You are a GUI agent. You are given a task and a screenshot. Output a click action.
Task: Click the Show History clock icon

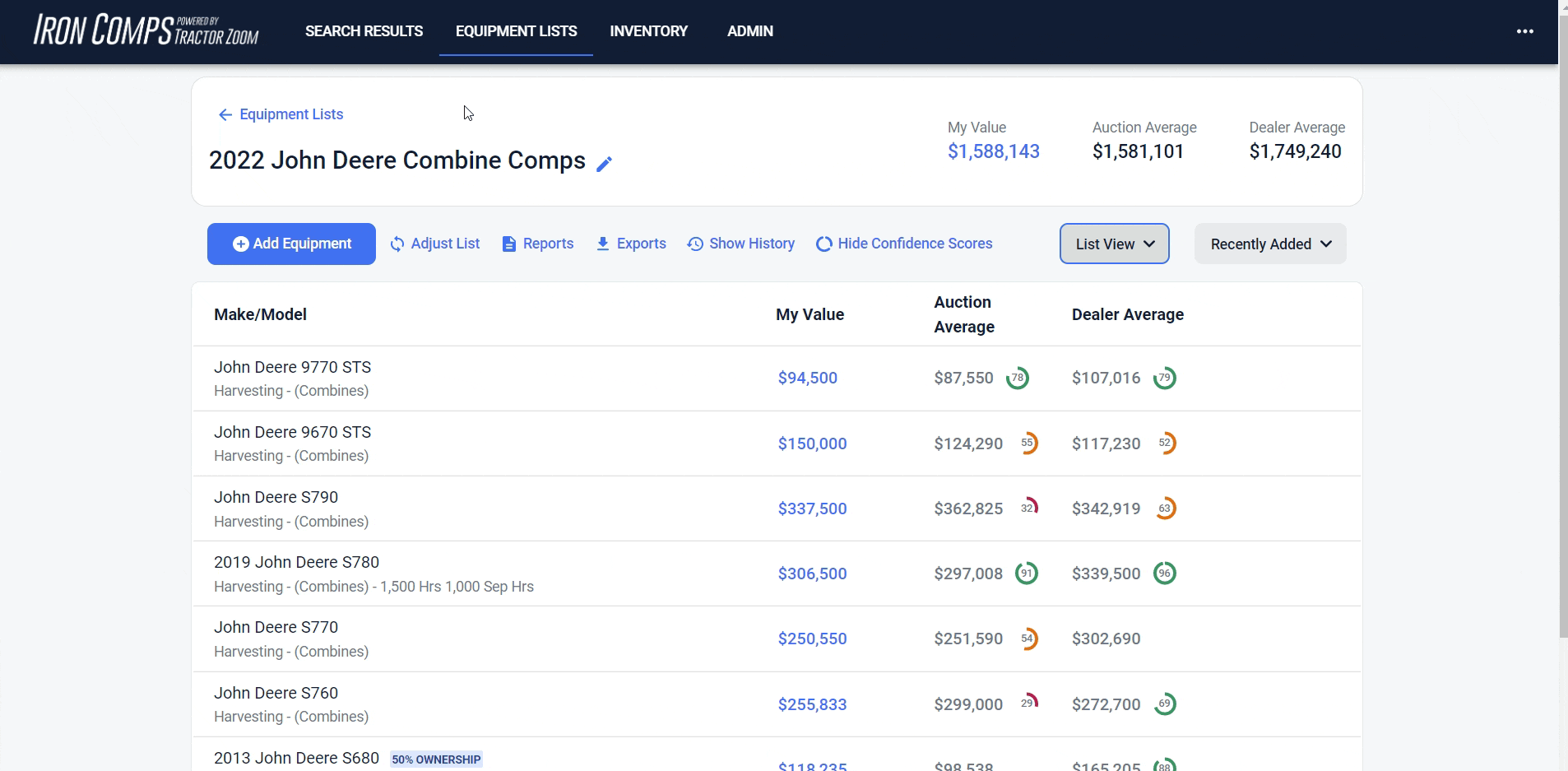(x=695, y=244)
